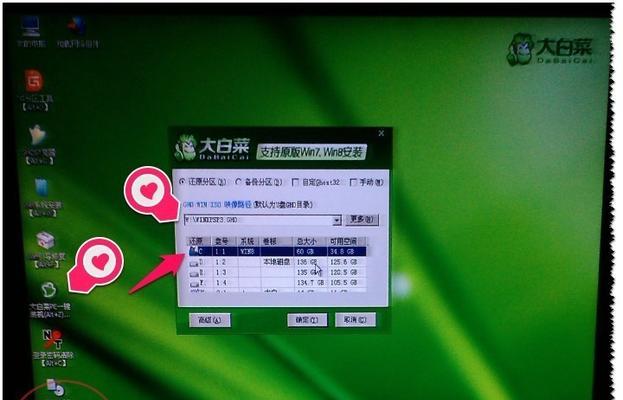Open the boot repair toolbox desktop icon
Viewport: 623px width, 400px height.
45,241
